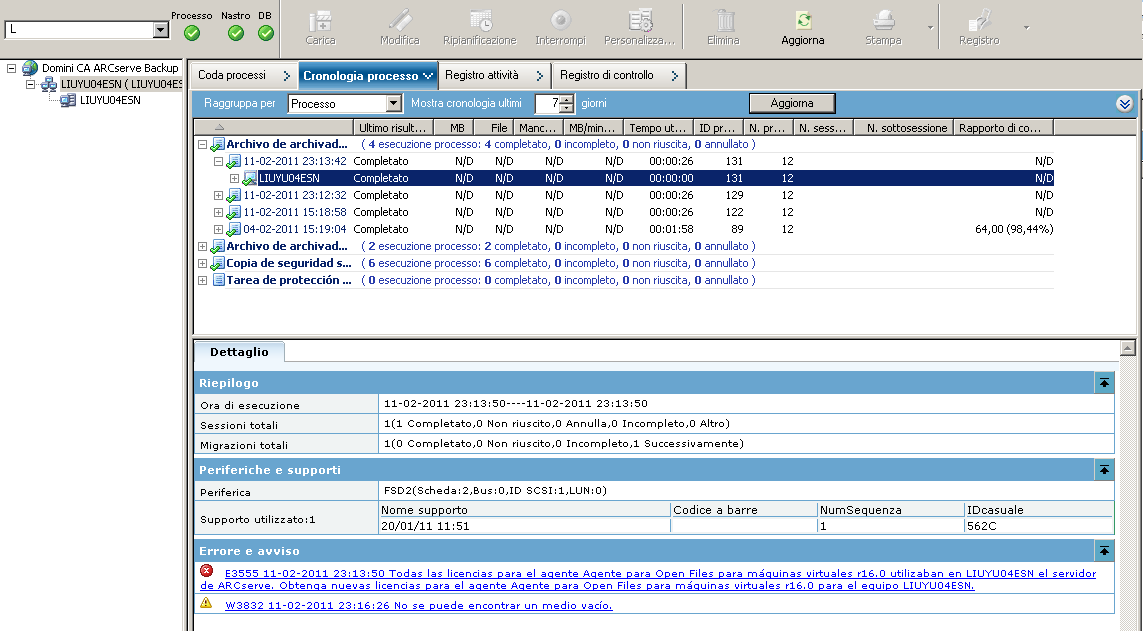The width and height of the screenshot is (1143, 631).
Task: Open the Raggruppa per dropdown
Action: 393,104
